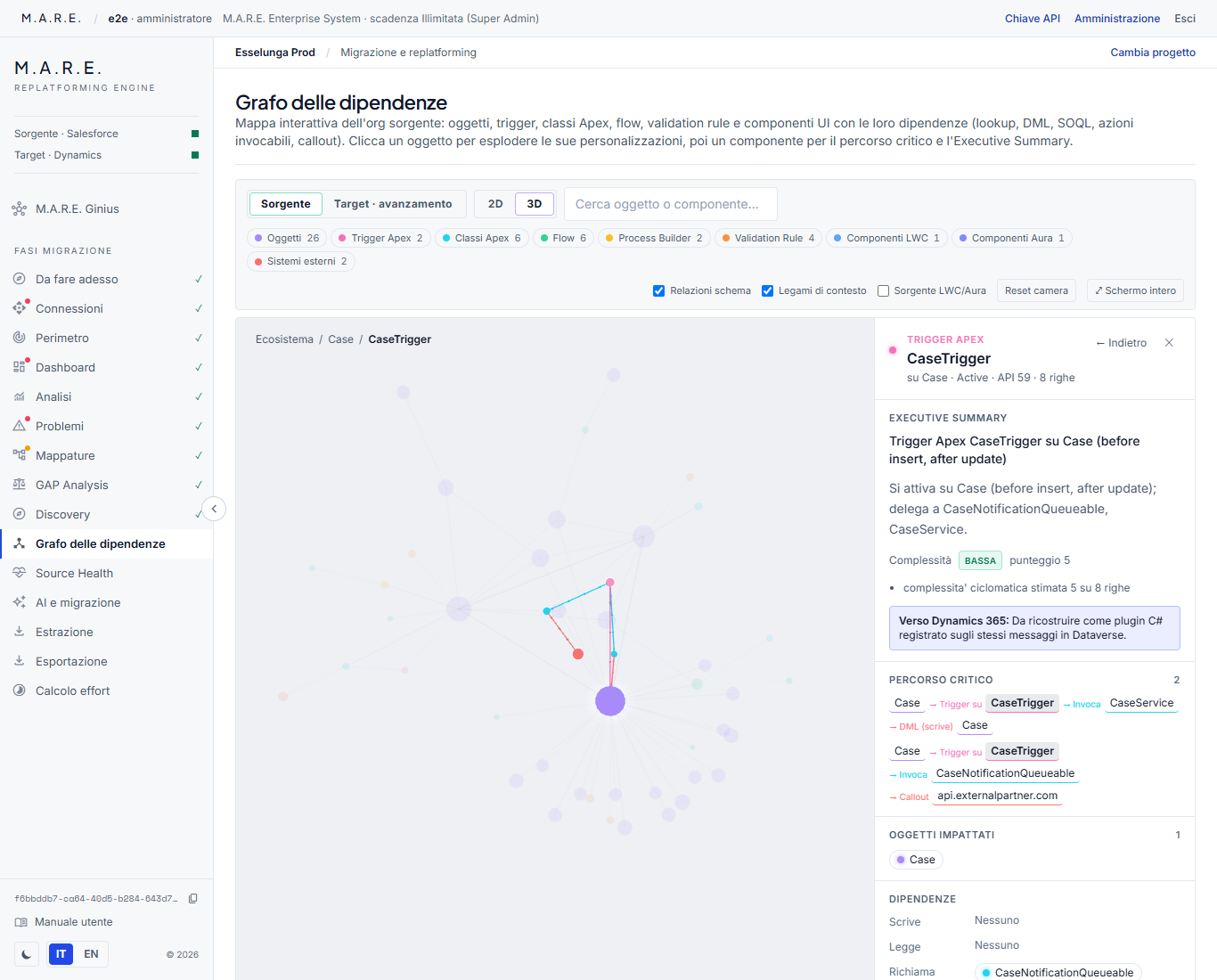Select Target · avanzamento tab

point(393,204)
